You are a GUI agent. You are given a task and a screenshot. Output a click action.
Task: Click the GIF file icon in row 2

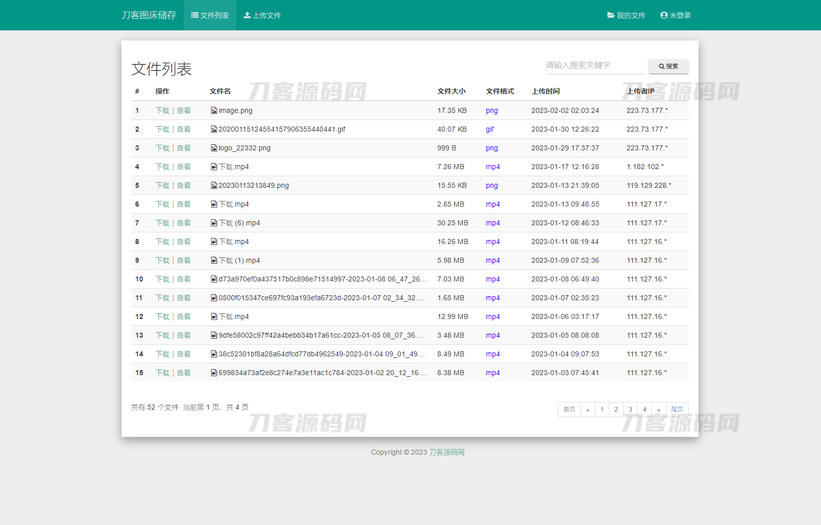pos(214,130)
